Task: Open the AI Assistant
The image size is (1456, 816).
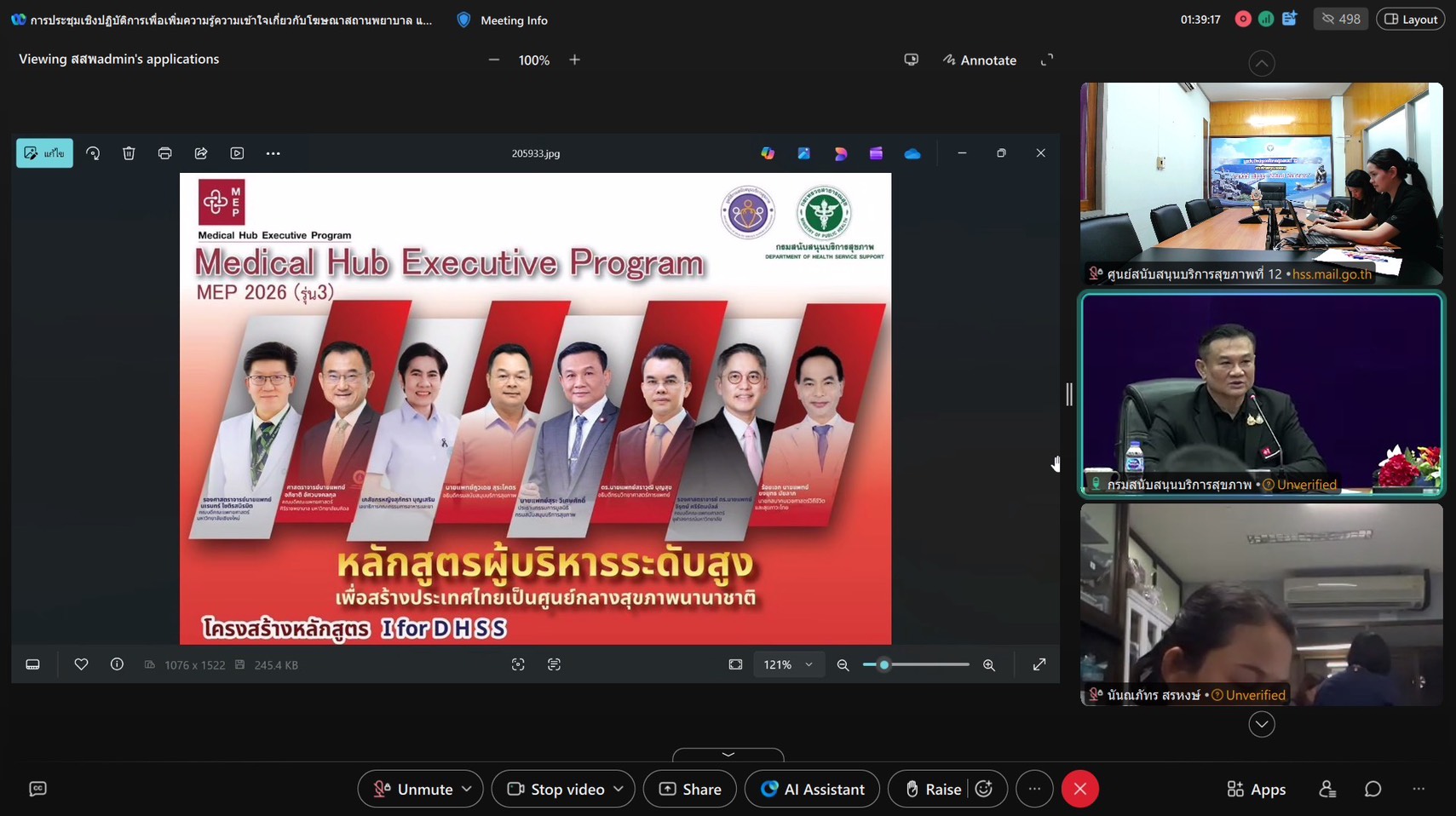Action: (812, 789)
